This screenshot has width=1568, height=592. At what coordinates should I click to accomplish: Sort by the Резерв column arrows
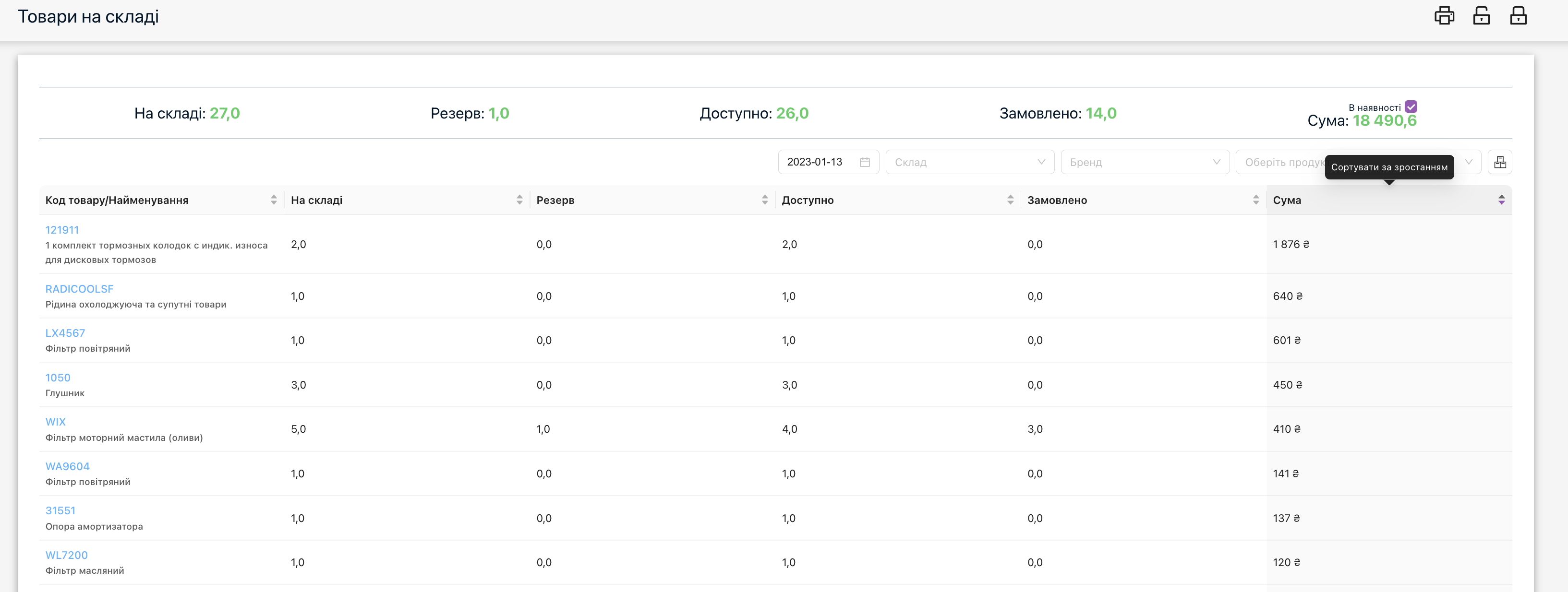point(764,200)
